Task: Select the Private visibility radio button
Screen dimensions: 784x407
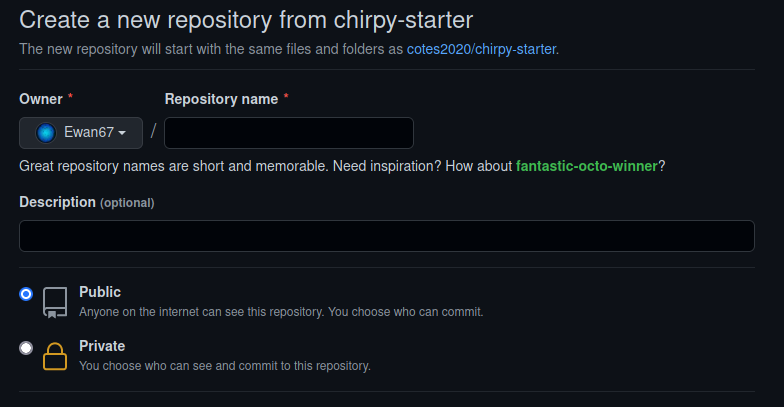Action: coord(26,348)
